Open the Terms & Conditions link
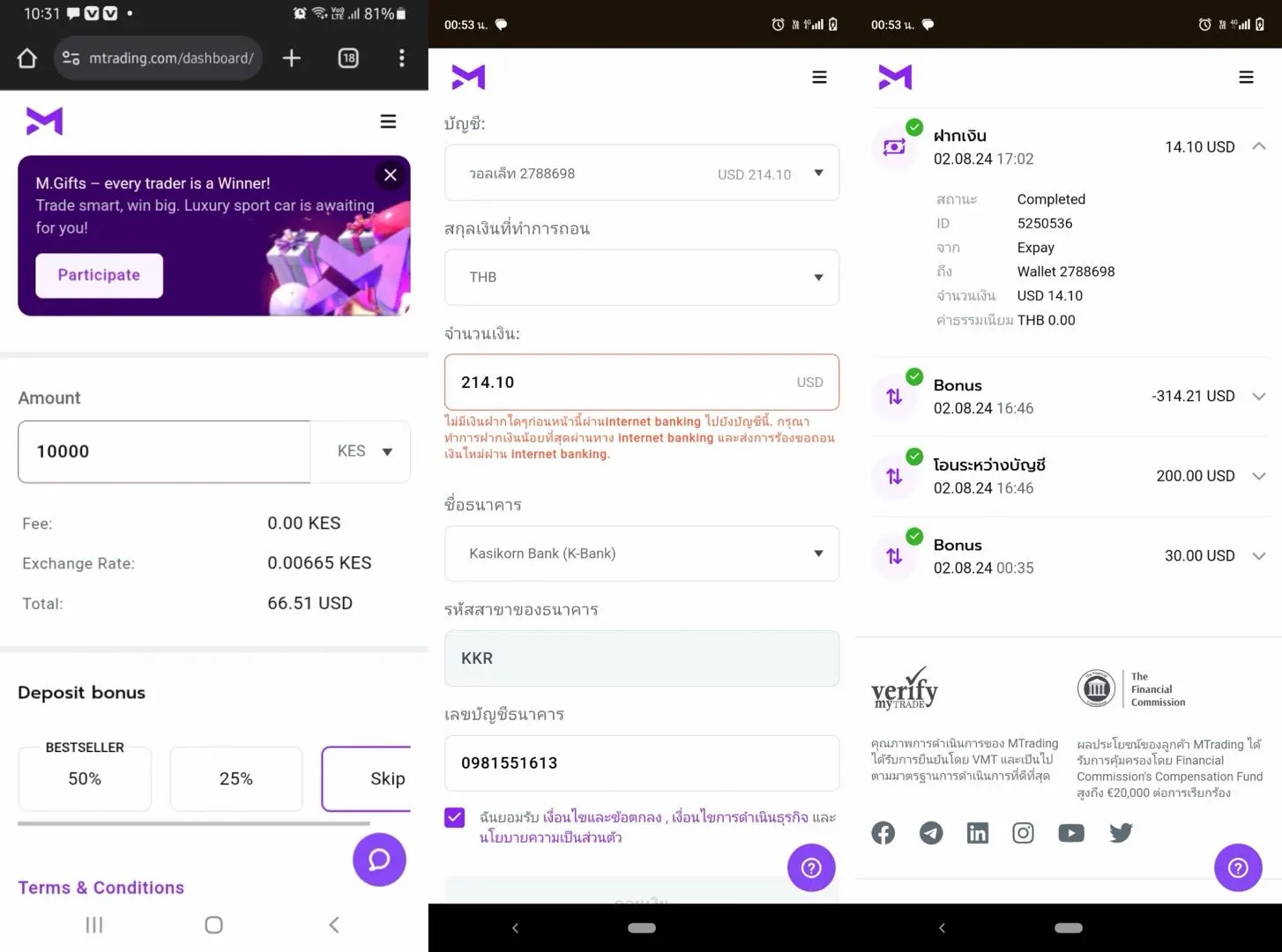This screenshot has height=952, width=1282. 101,888
